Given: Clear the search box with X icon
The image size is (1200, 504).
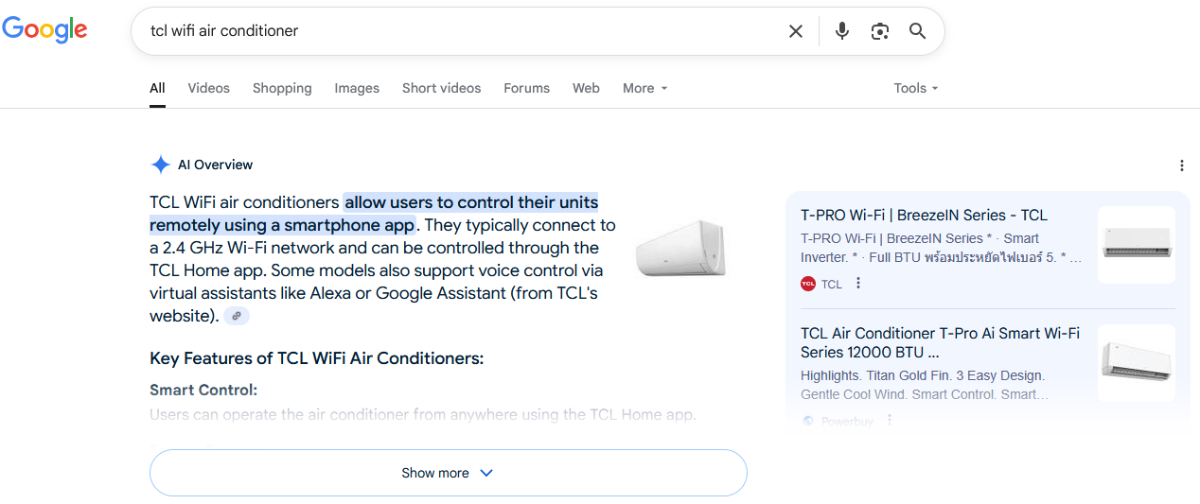Looking at the screenshot, I should 796,31.
